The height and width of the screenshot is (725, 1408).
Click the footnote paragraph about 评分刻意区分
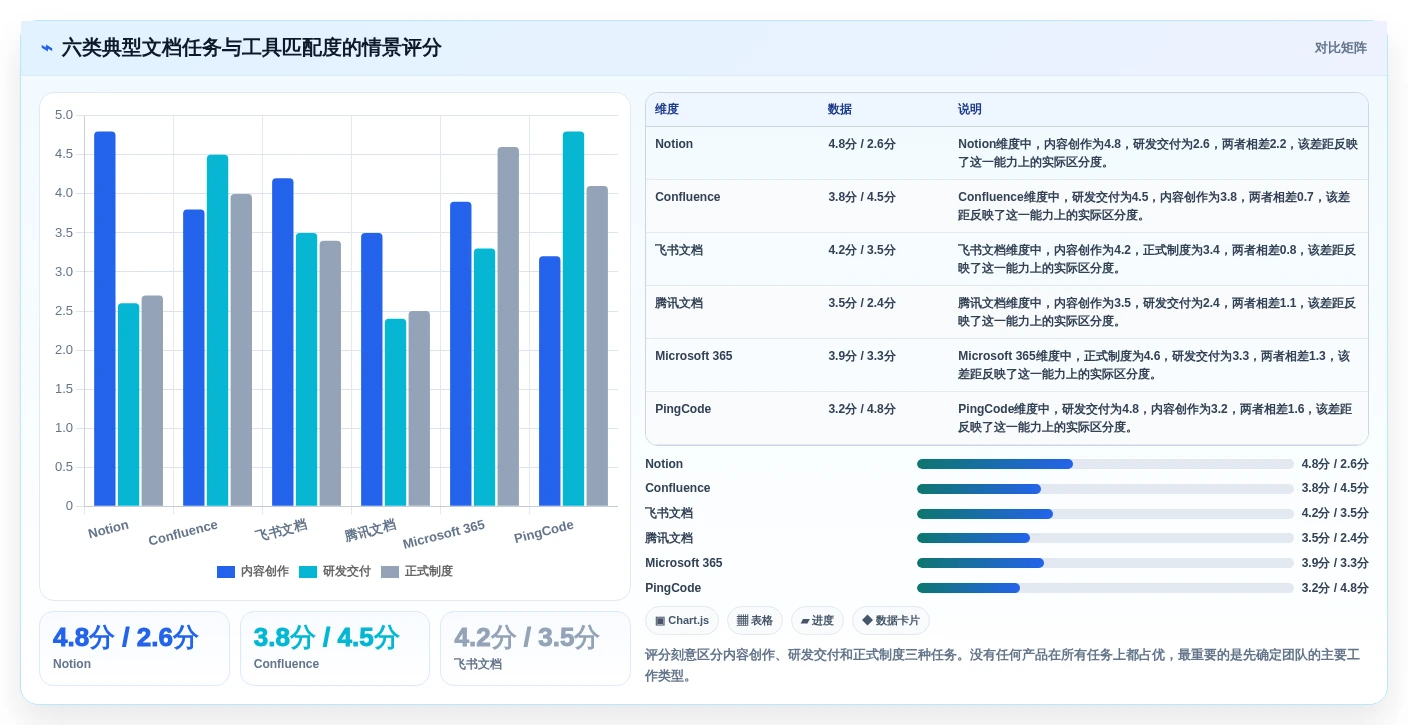coord(1003,665)
